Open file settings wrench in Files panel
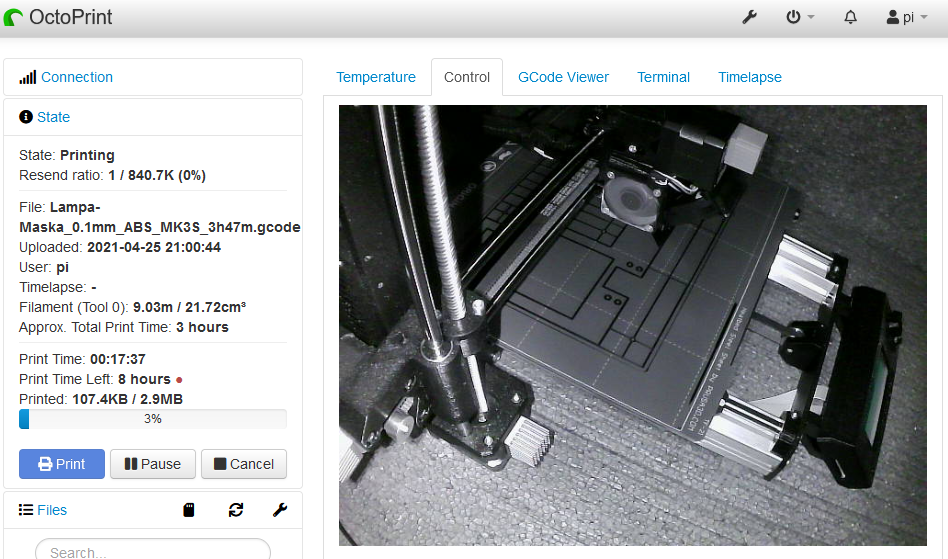948x559 pixels. pos(280,510)
